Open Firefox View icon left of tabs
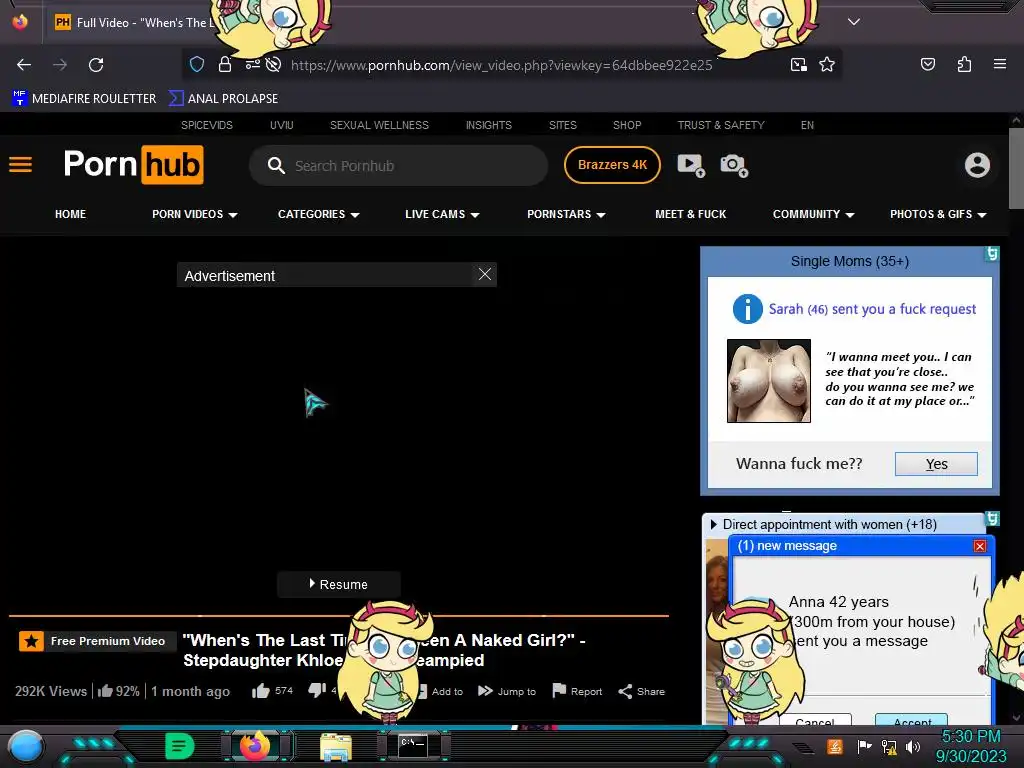 (20, 22)
